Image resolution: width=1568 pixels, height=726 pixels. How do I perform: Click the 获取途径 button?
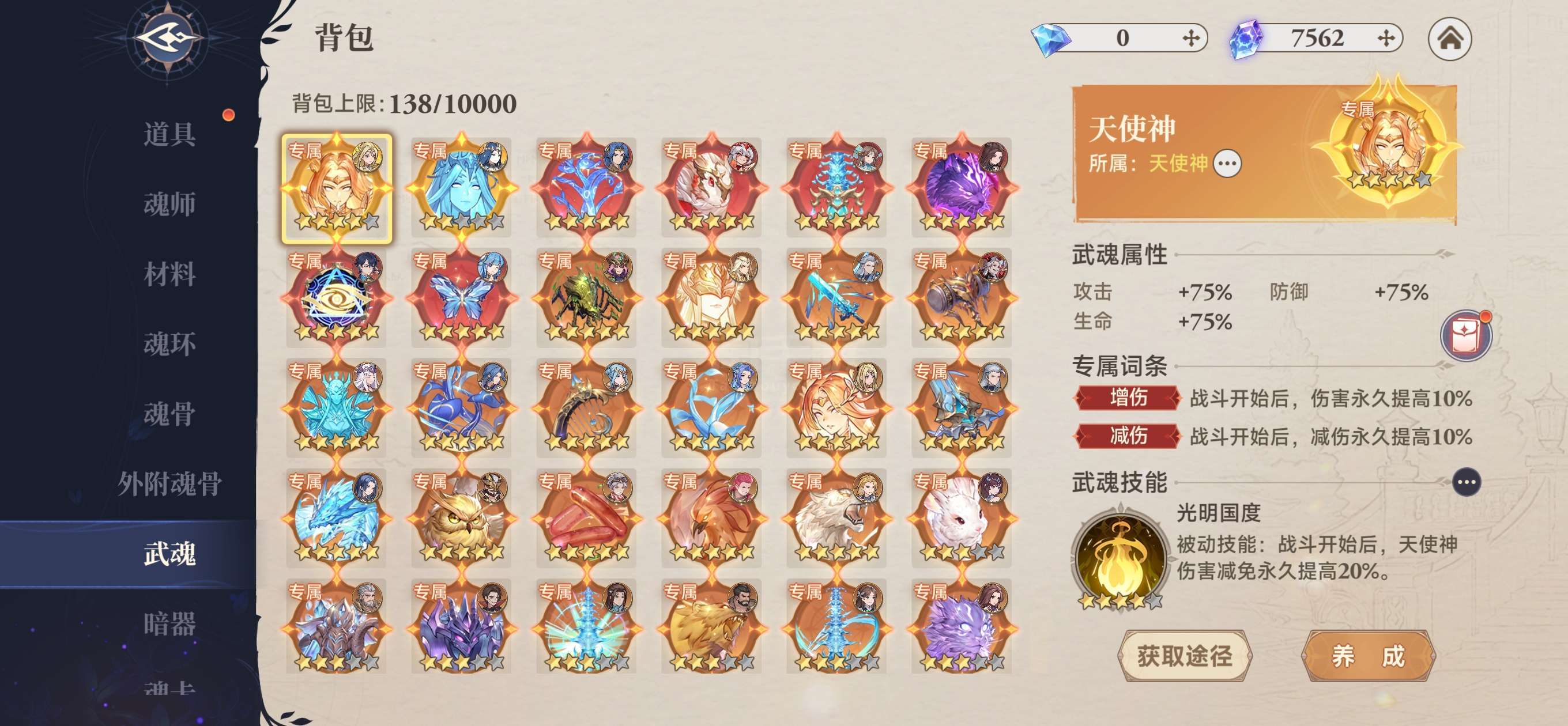tap(1185, 656)
